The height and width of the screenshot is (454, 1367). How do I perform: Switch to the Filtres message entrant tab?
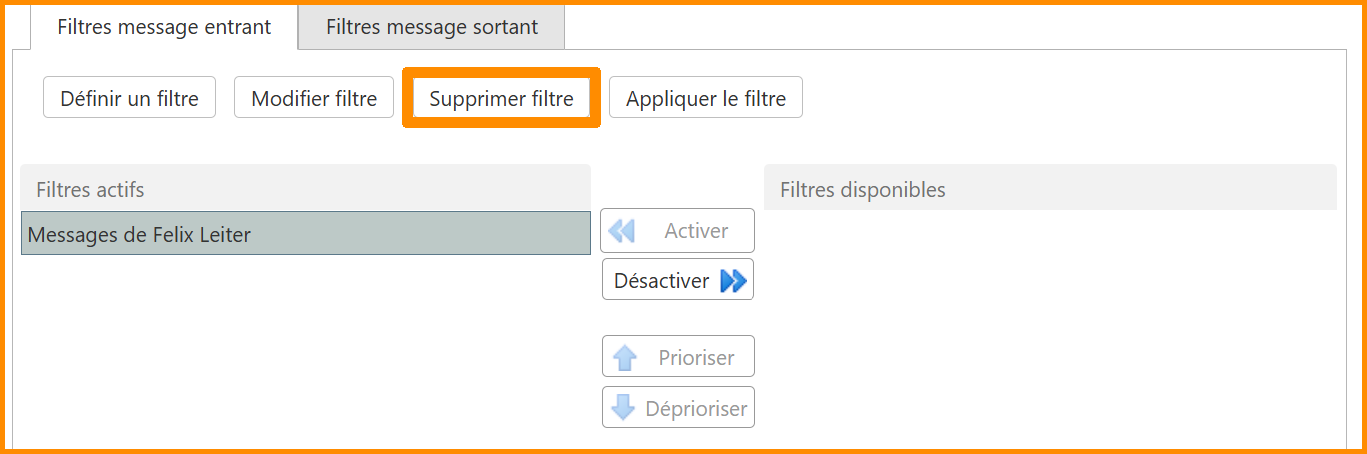[164, 27]
